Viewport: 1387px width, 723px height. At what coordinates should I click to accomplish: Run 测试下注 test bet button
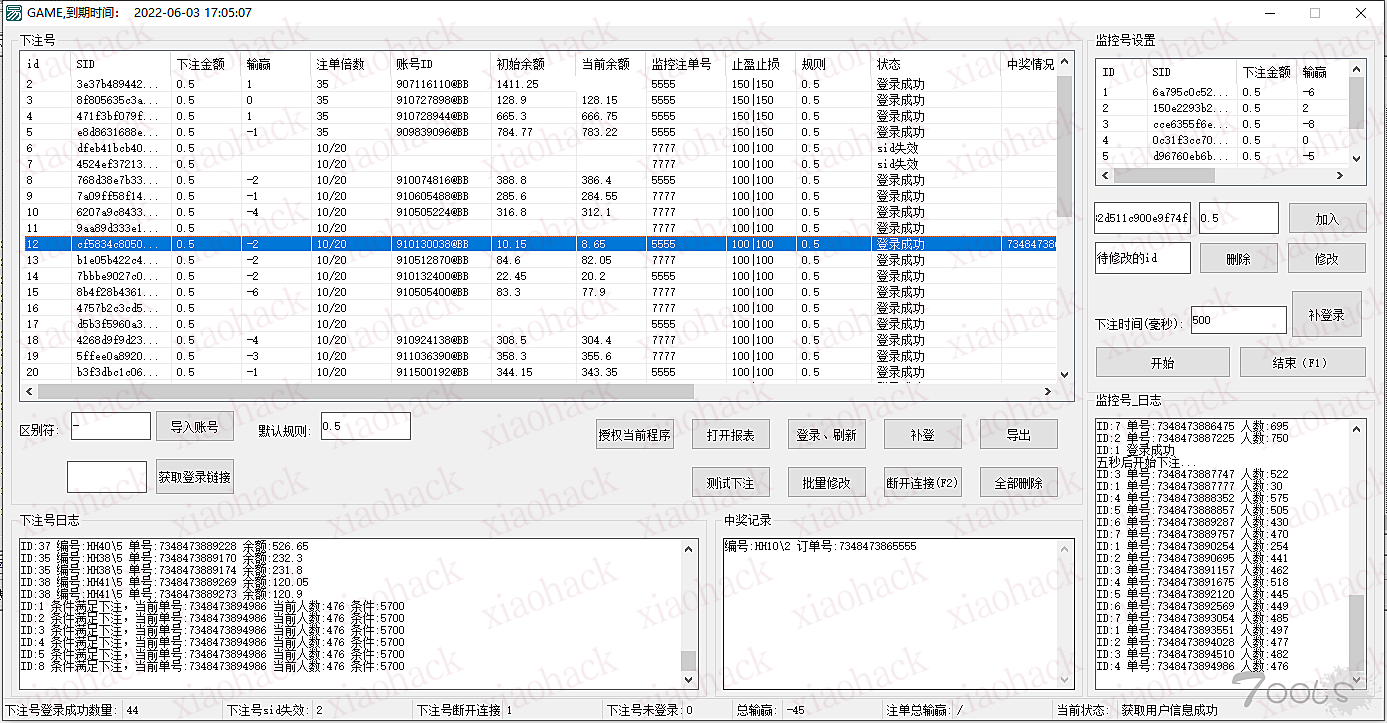(731, 483)
